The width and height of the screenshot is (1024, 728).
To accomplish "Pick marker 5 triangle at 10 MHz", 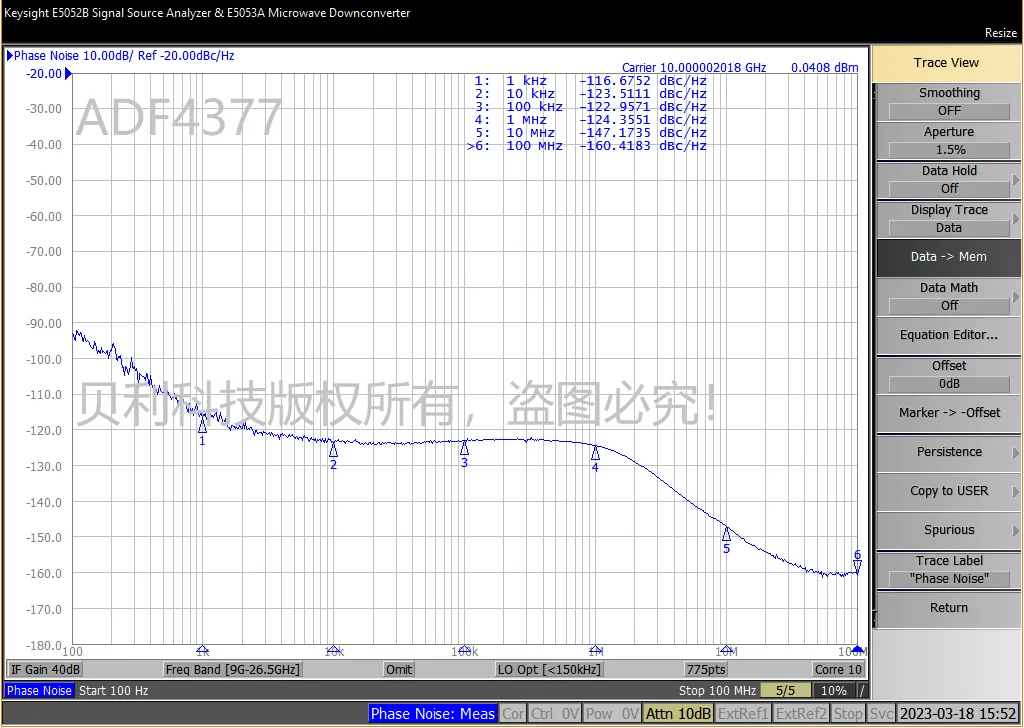I will tap(726, 534).
